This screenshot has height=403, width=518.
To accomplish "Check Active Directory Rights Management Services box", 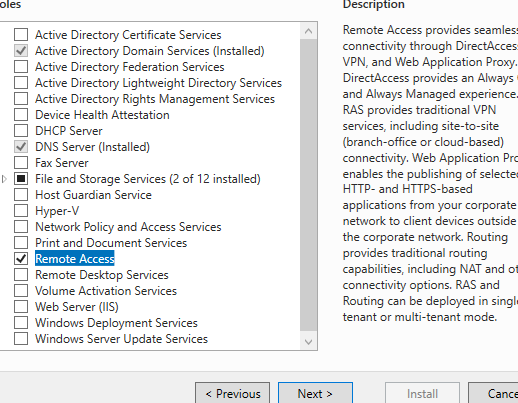I will point(21,99).
